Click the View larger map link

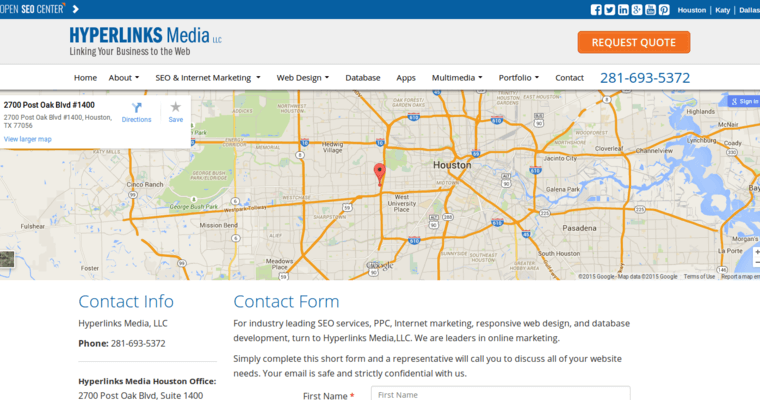[x=28, y=139]
